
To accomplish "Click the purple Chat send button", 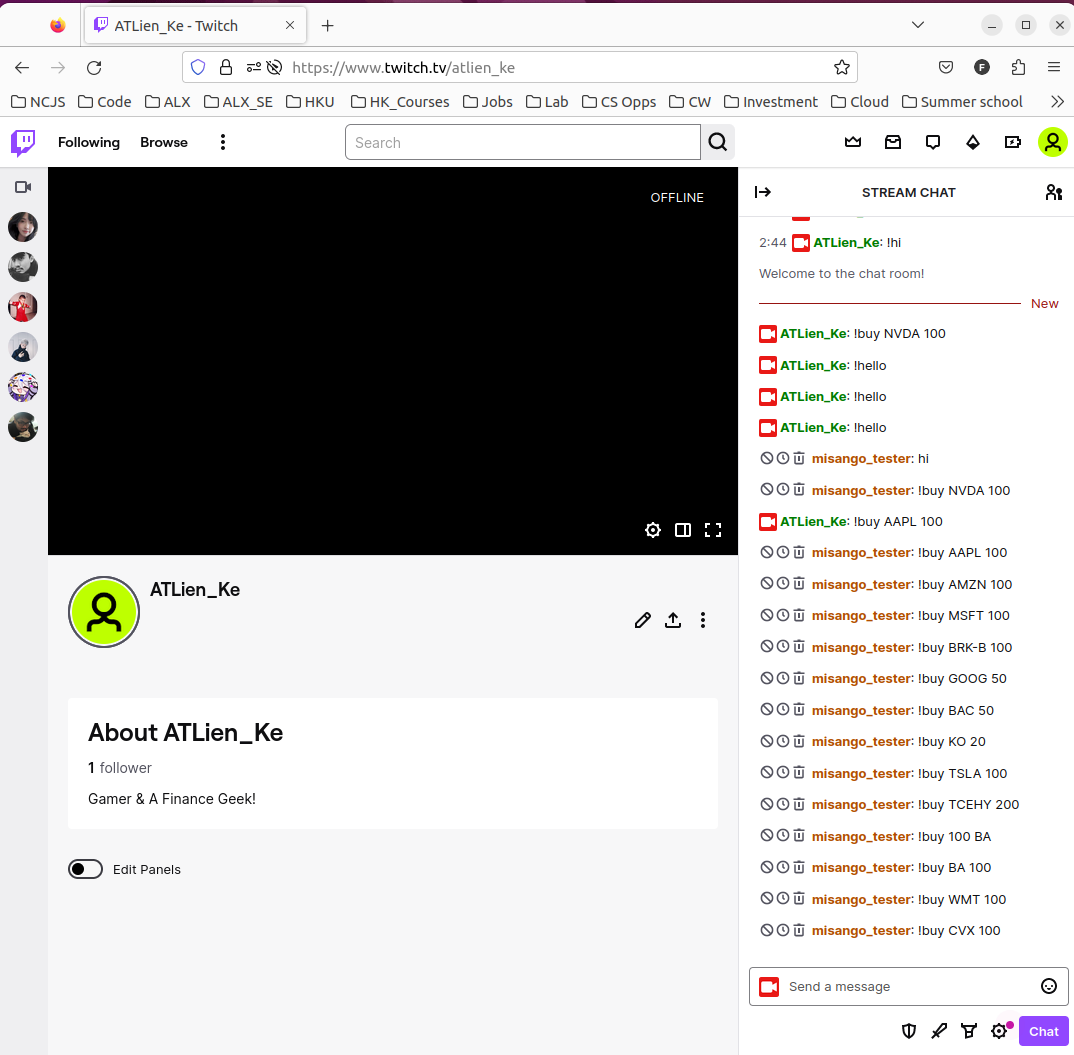I will coord(1043,1031).
